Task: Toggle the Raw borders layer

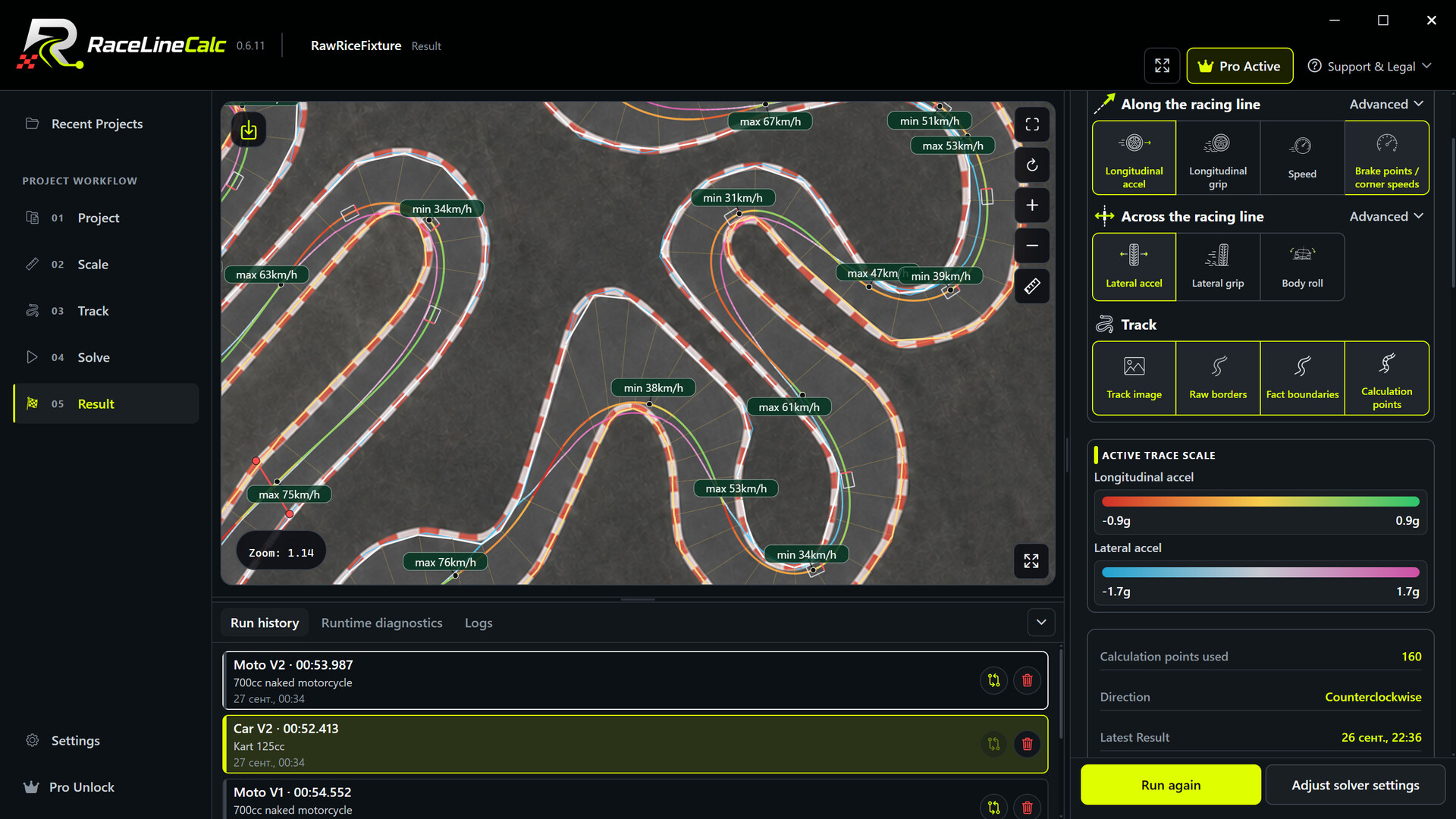Action: click(x=1218, y=378)
